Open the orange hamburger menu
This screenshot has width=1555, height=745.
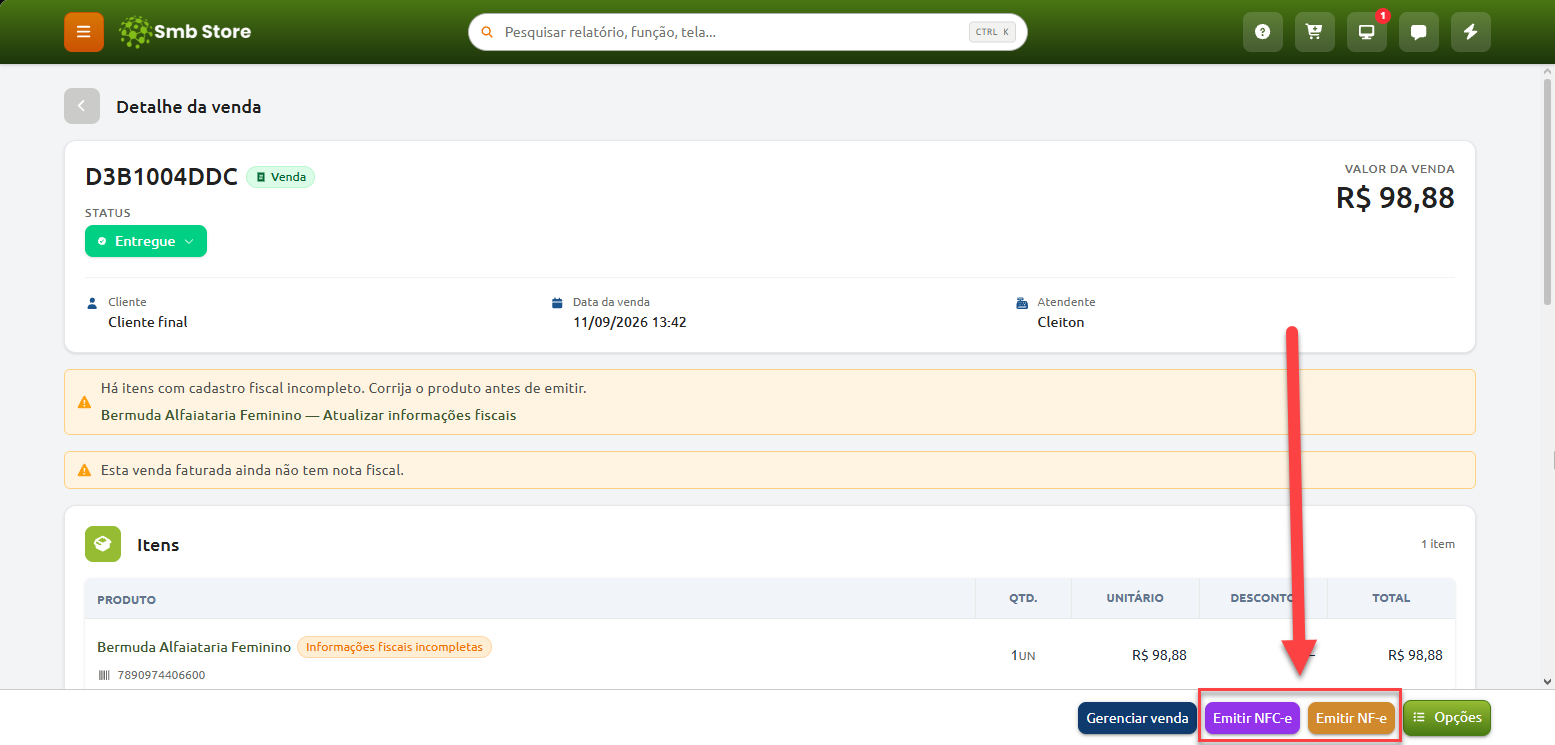(84, 32)
